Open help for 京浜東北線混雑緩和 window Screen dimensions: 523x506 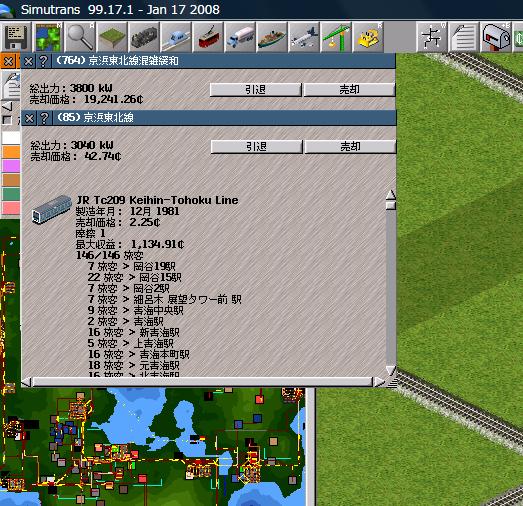tap(43, 61)
